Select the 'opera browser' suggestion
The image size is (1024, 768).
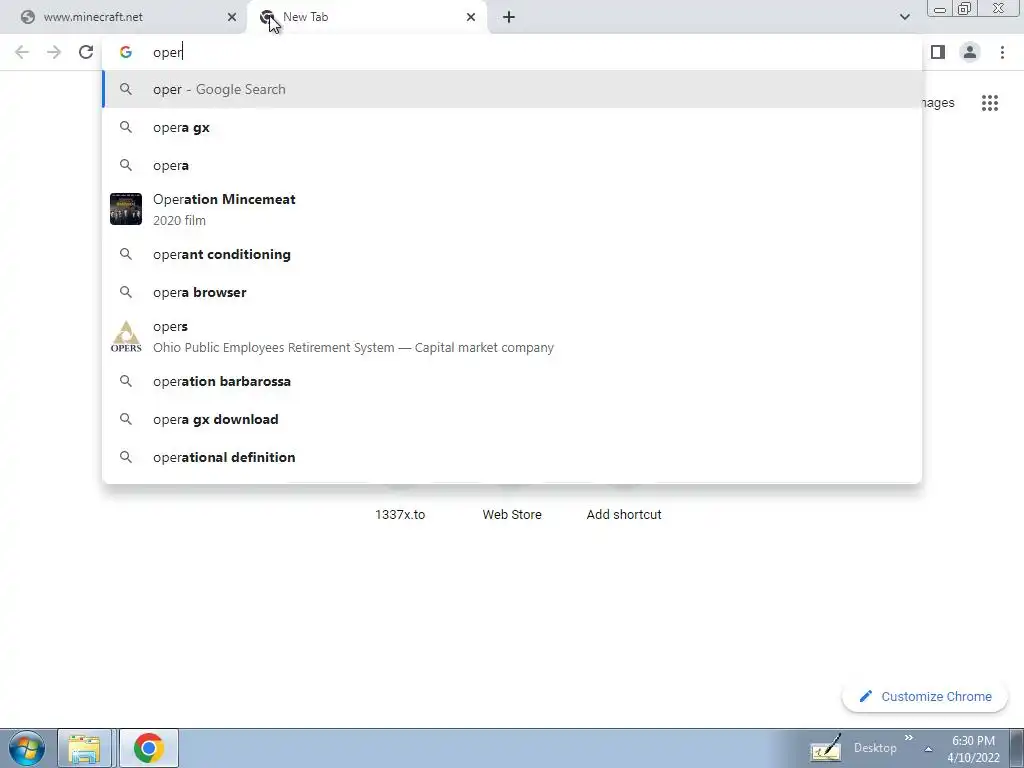pos(512,292)
